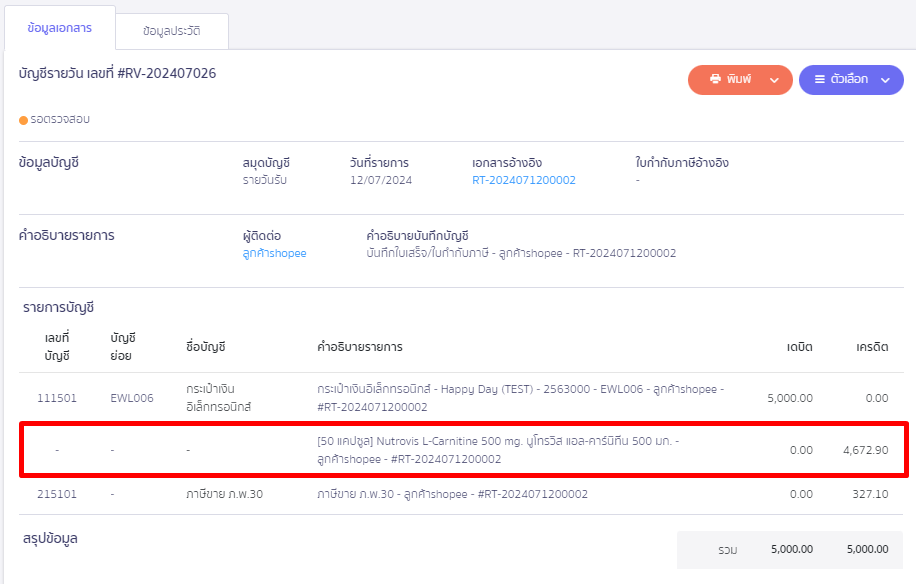Click the เดบิต column header
This screenshot has height=584, width=916.
[x=799, y=346]
